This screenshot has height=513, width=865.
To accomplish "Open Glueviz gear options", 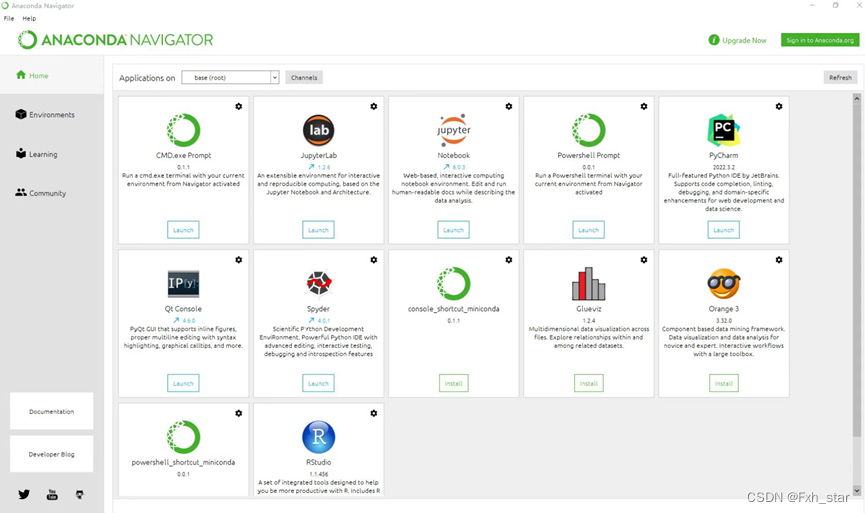I will click(644, 259).
